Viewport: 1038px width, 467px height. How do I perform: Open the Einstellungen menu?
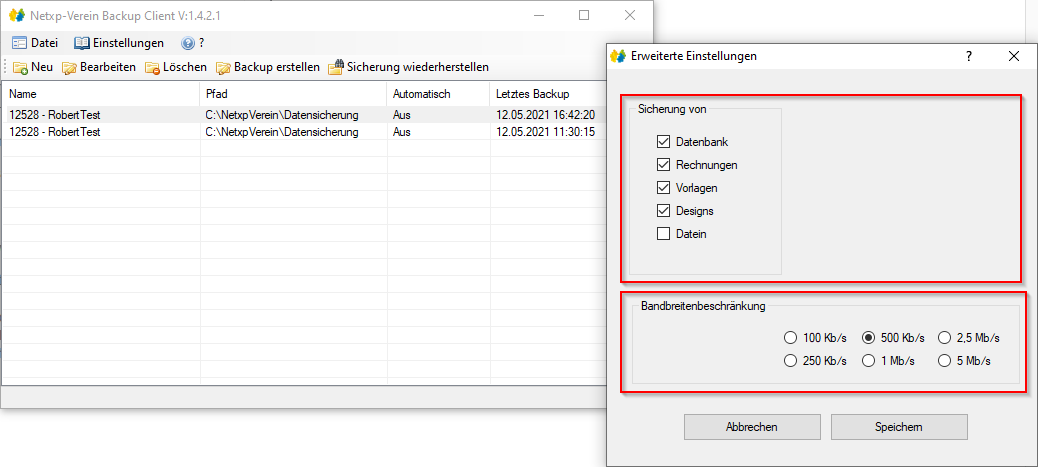(x=119, y=43)
